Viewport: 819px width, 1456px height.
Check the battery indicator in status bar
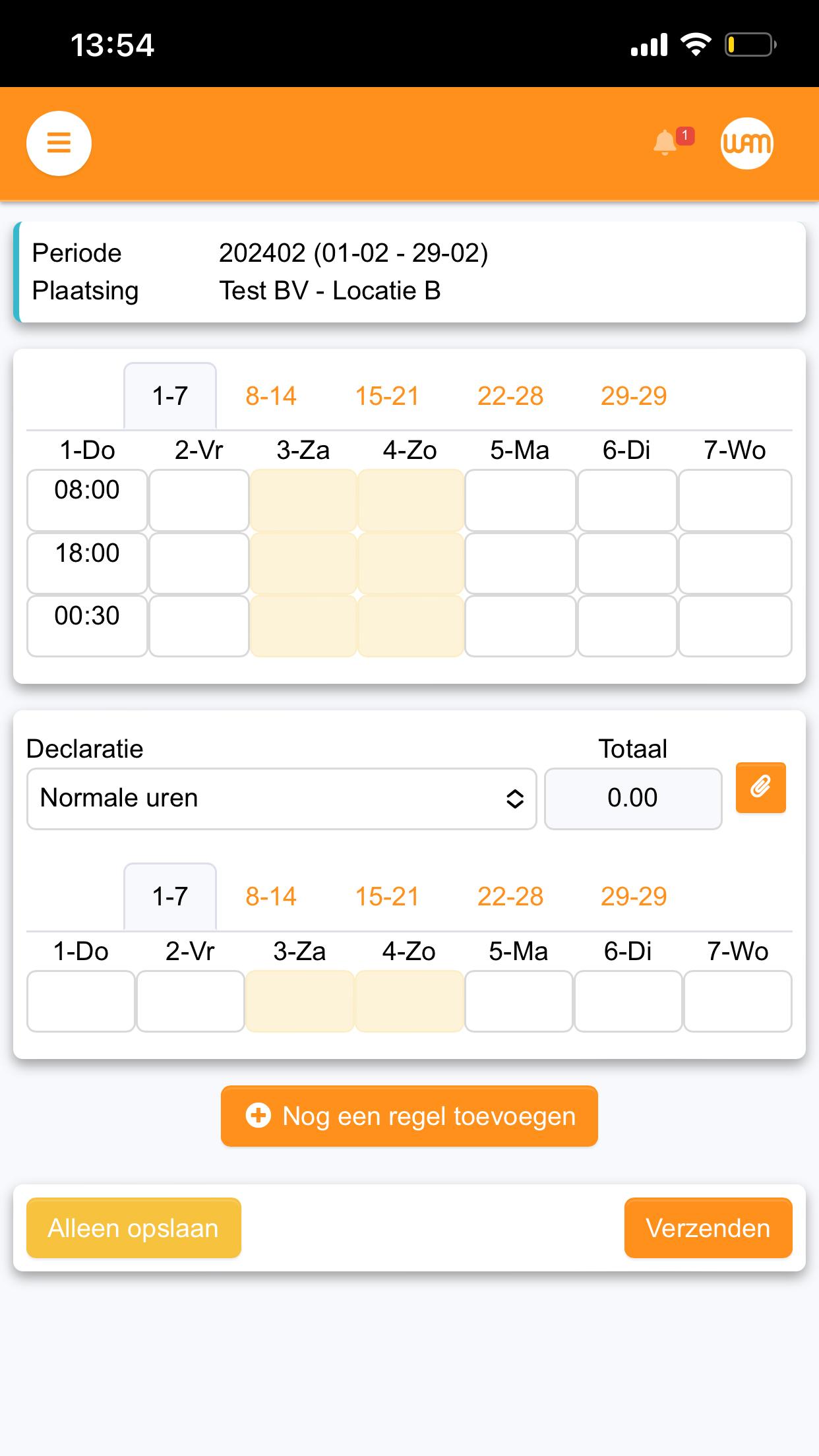(750, 45)
